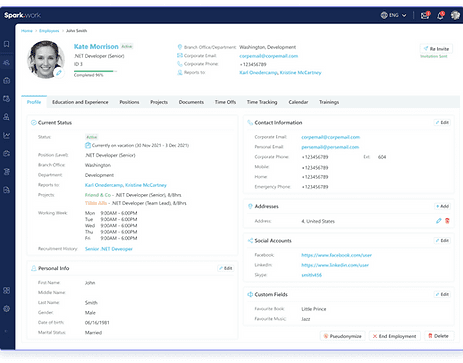
Task: Switch to the Education and Experience tab
Action: point(80,102)
